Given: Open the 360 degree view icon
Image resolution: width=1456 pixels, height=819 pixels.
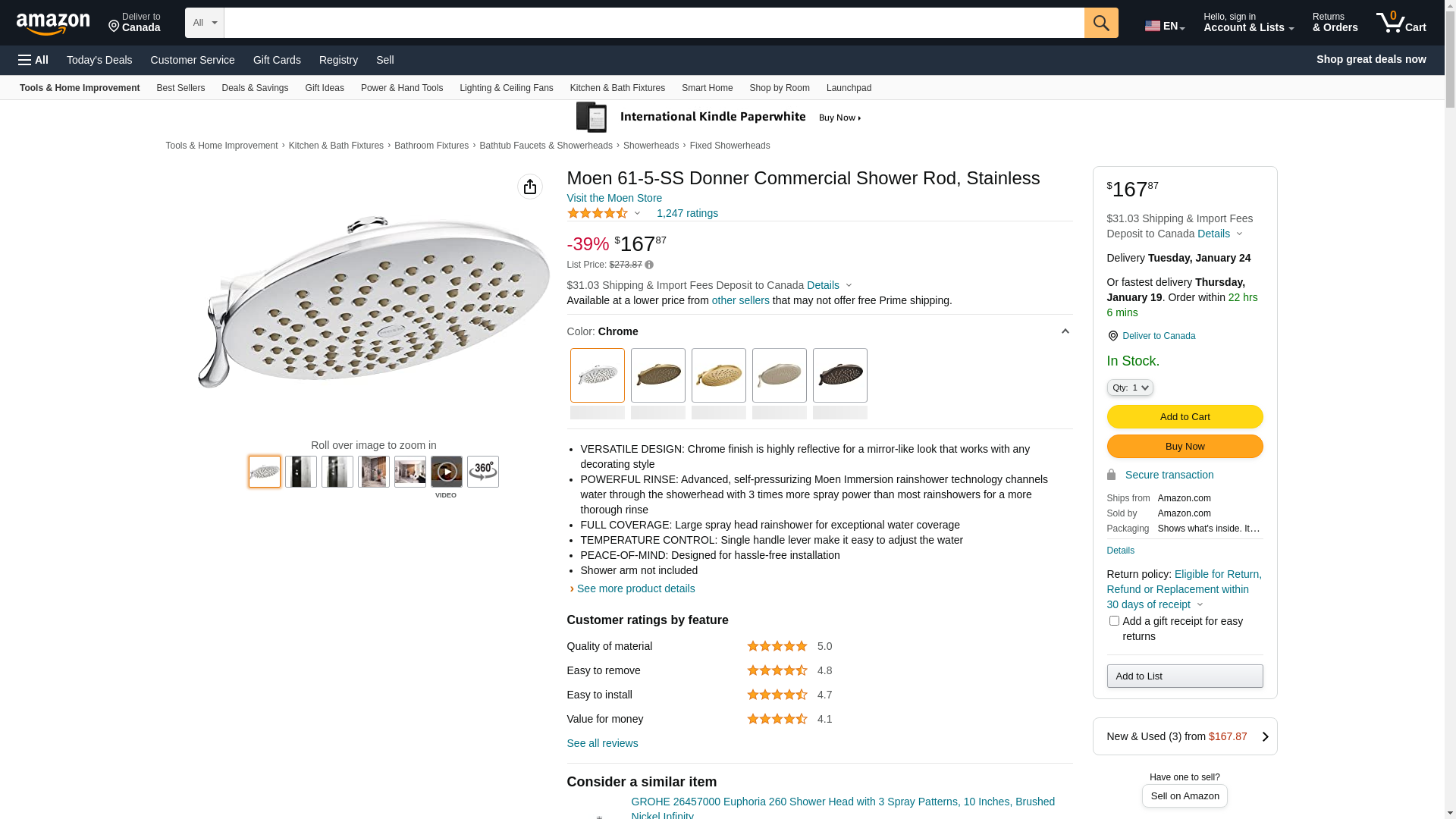Looking at the screenshot, I should pos(482,472).
